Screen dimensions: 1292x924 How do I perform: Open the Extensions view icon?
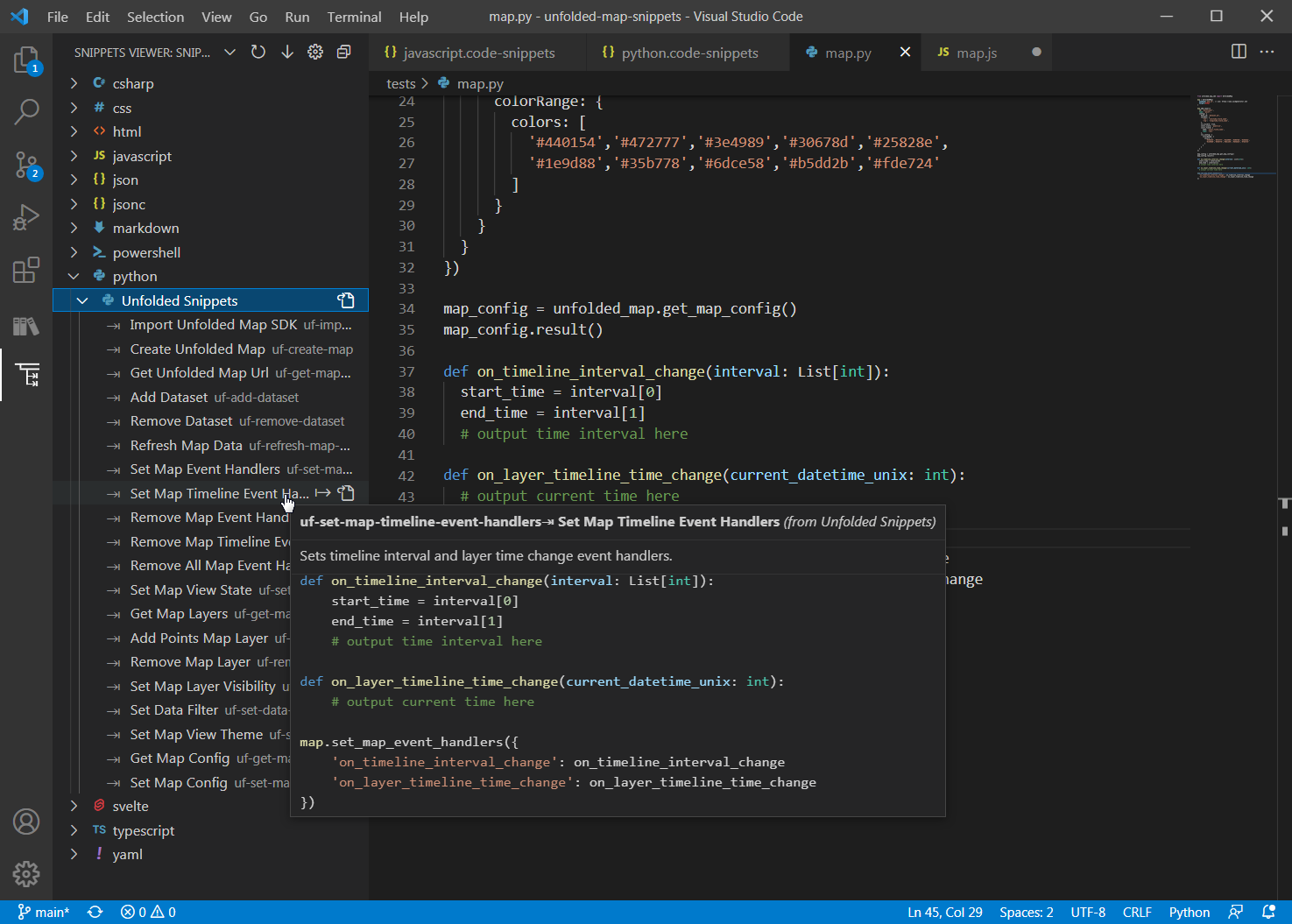26,270
